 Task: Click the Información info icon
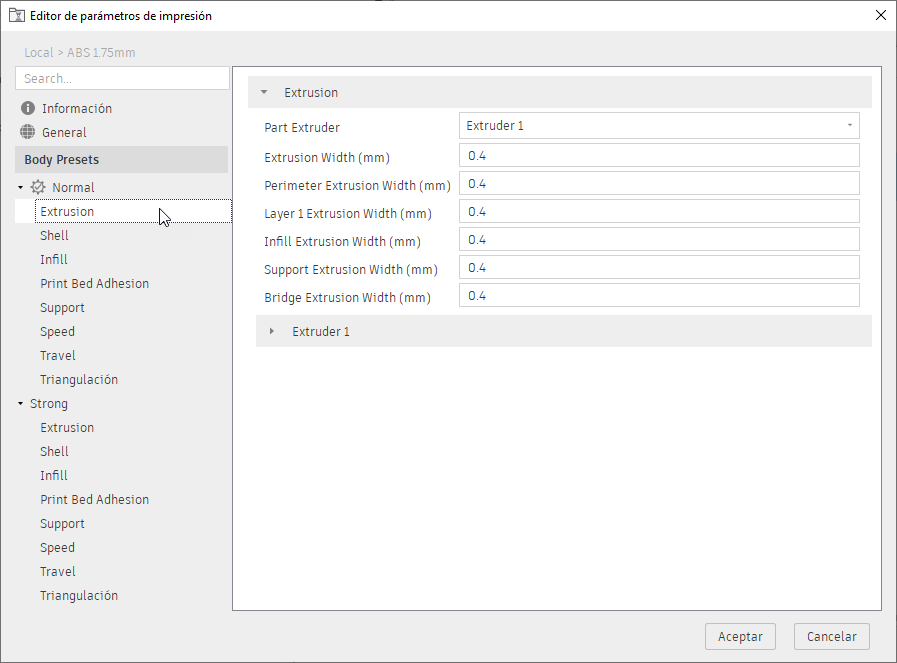(x=28, y=108)
